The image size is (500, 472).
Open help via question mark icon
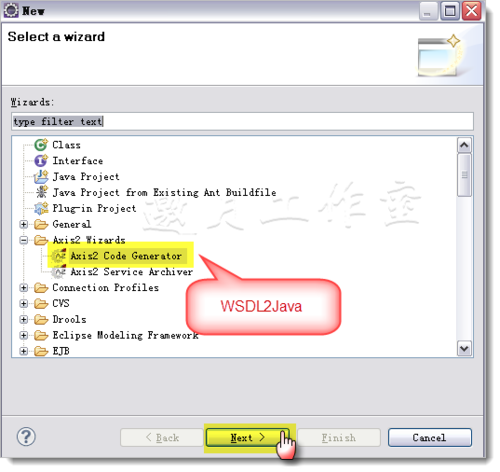coord(26,437)
